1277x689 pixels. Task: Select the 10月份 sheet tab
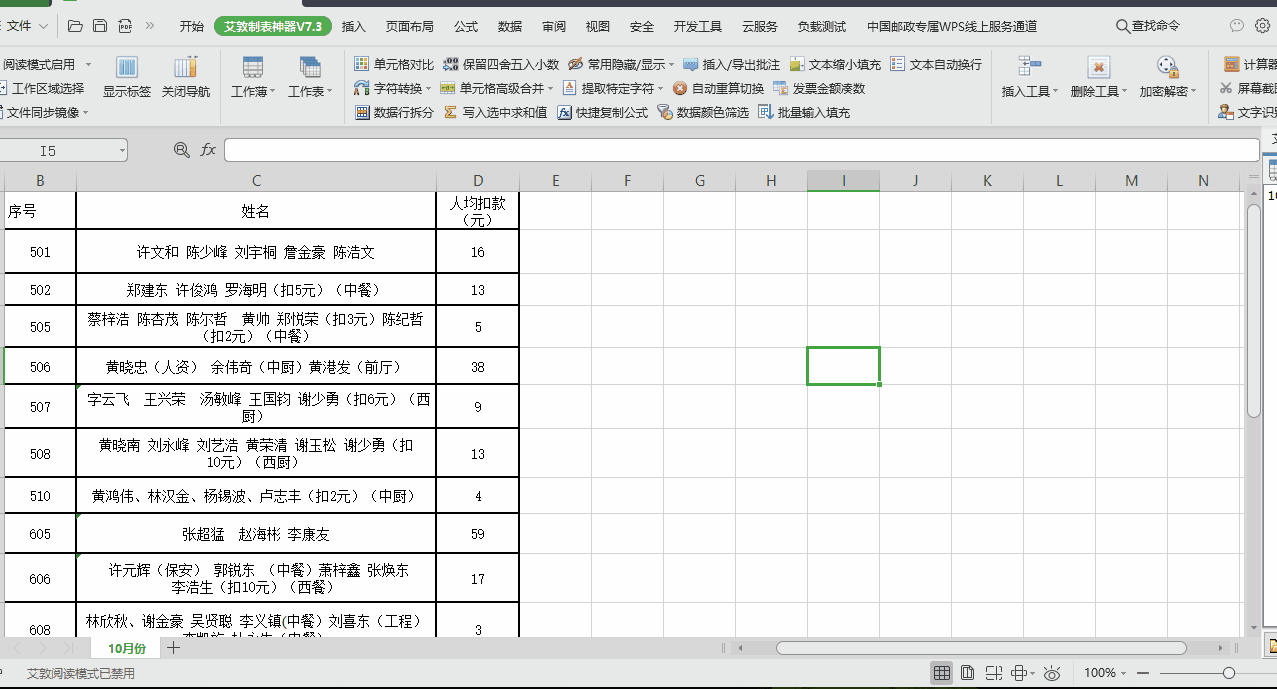(127, 648)
